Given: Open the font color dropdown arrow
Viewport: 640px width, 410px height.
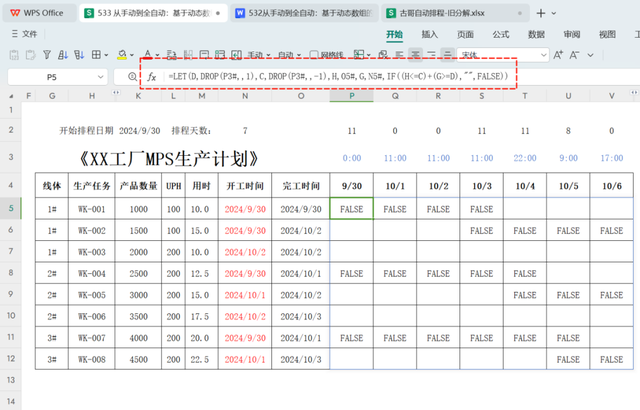Looking at the screenshot, I should (x=158, y=55).
